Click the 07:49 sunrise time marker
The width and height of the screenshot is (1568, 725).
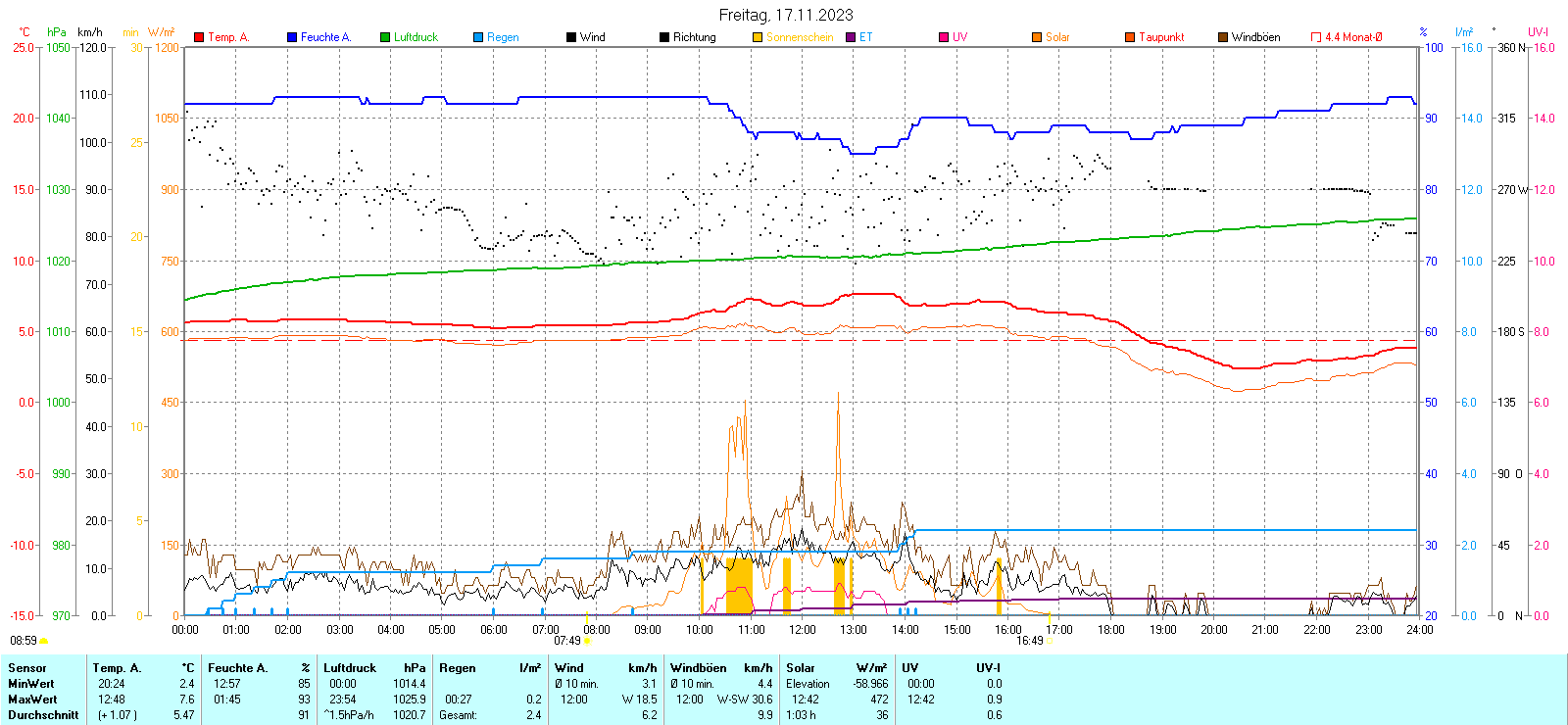click(x=567, y=641)
